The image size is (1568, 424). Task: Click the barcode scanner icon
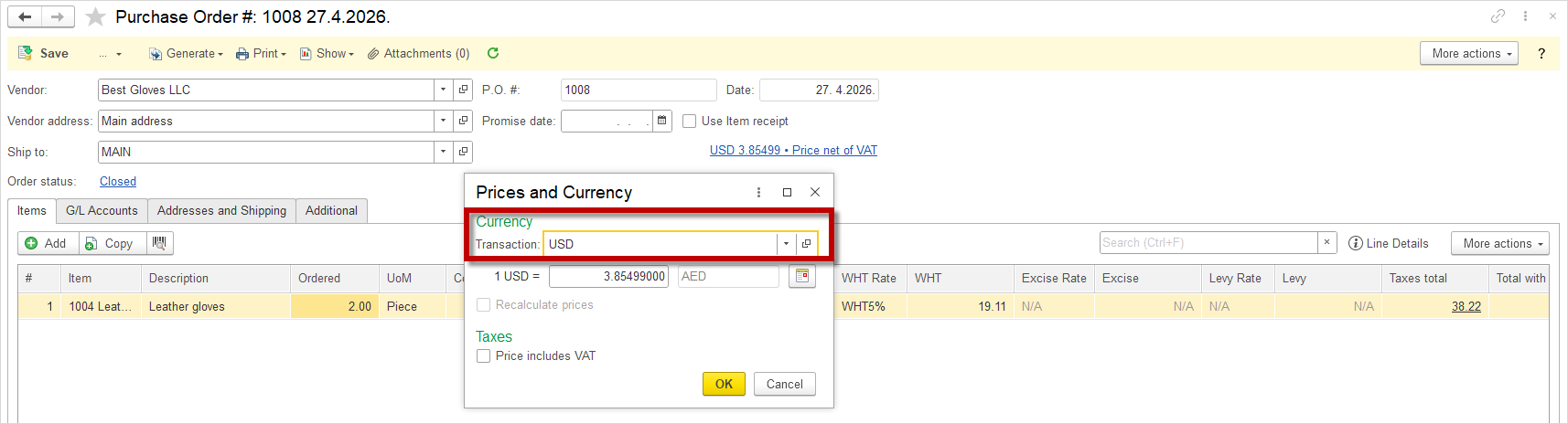coord(159,243)
